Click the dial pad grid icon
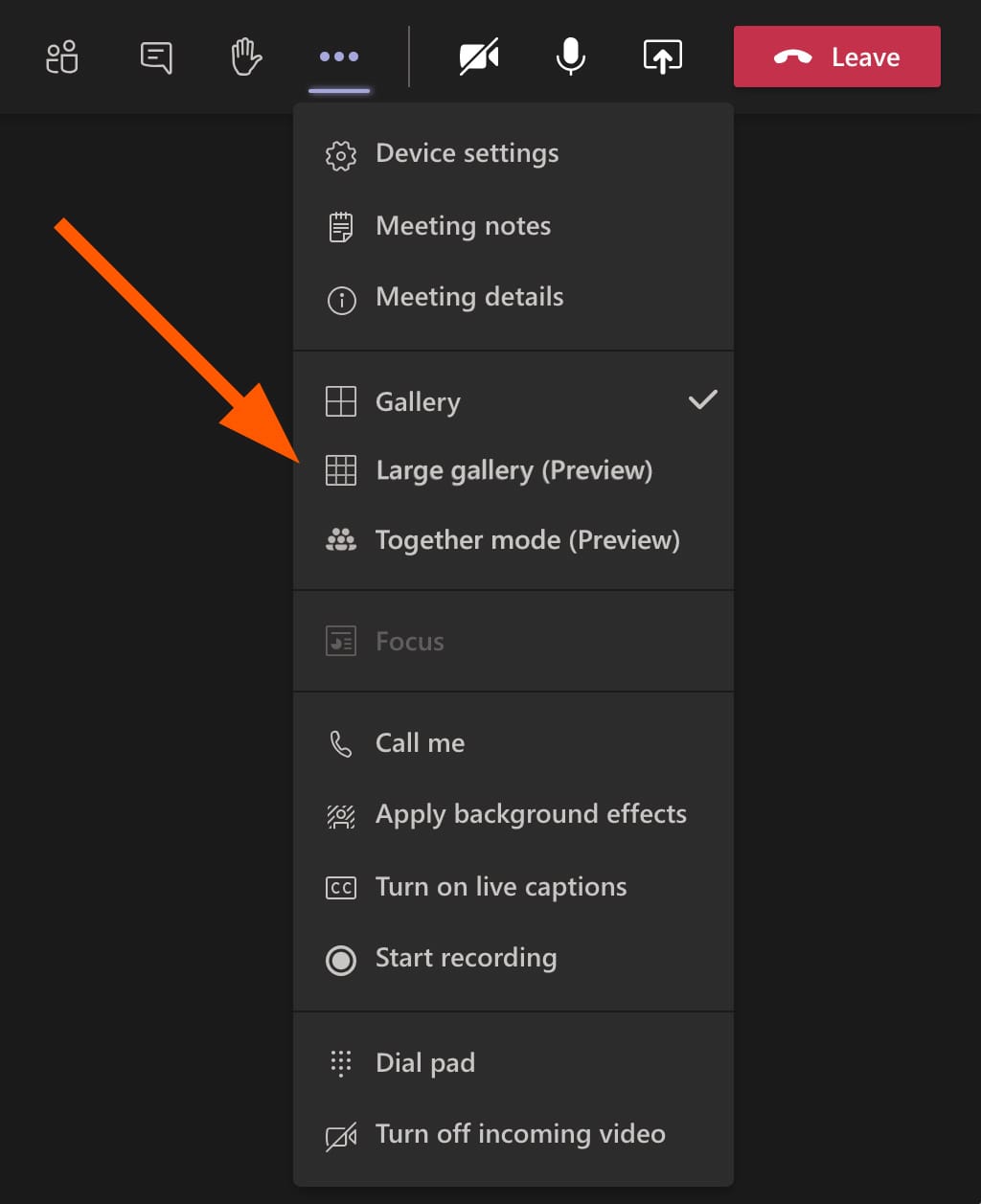This screenshot has height=1204, width=981. click(340, 1062)
